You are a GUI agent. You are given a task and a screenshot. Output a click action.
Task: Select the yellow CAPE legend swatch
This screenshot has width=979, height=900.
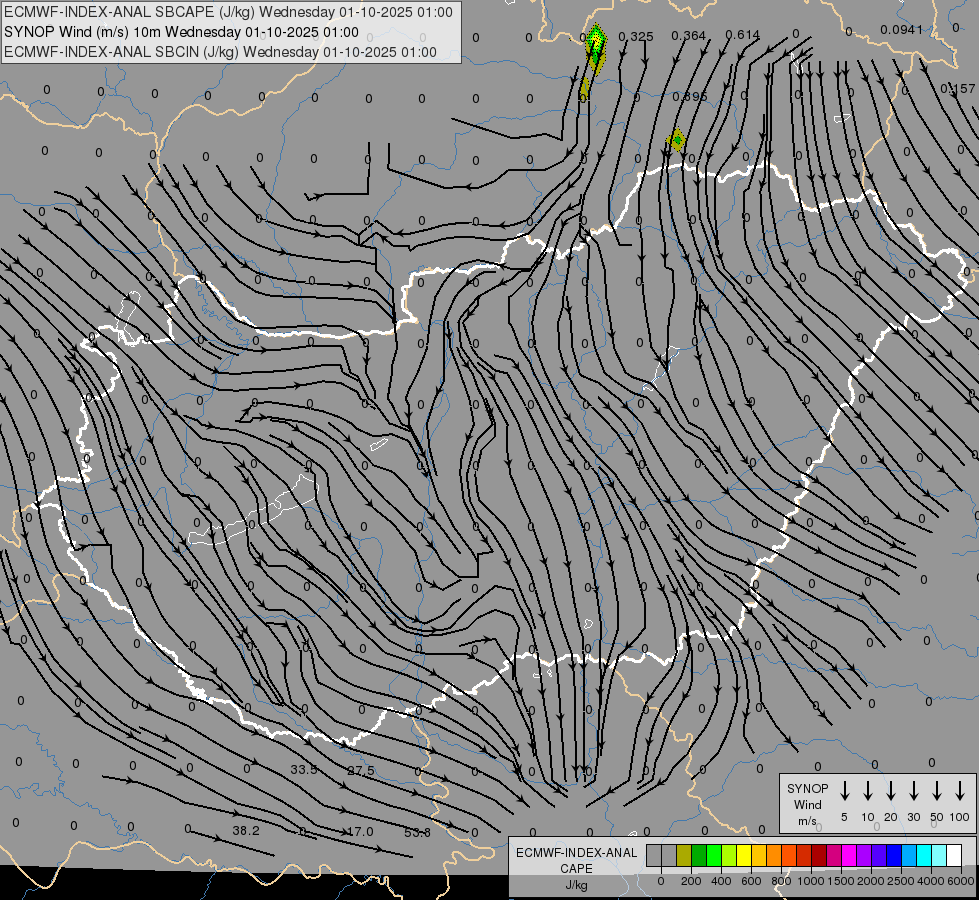(x=744, y=855)
